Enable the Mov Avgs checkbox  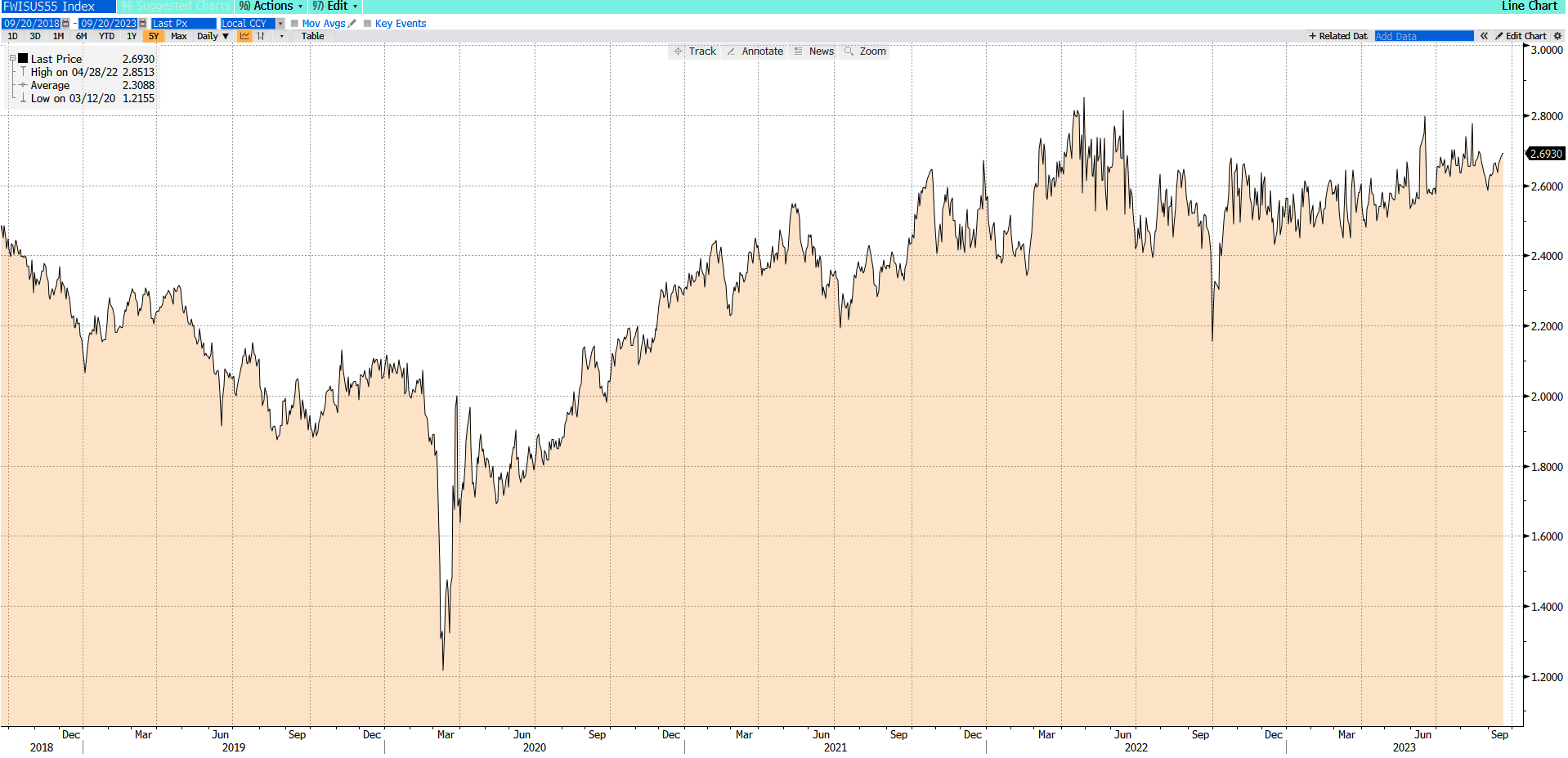(295, 24)
